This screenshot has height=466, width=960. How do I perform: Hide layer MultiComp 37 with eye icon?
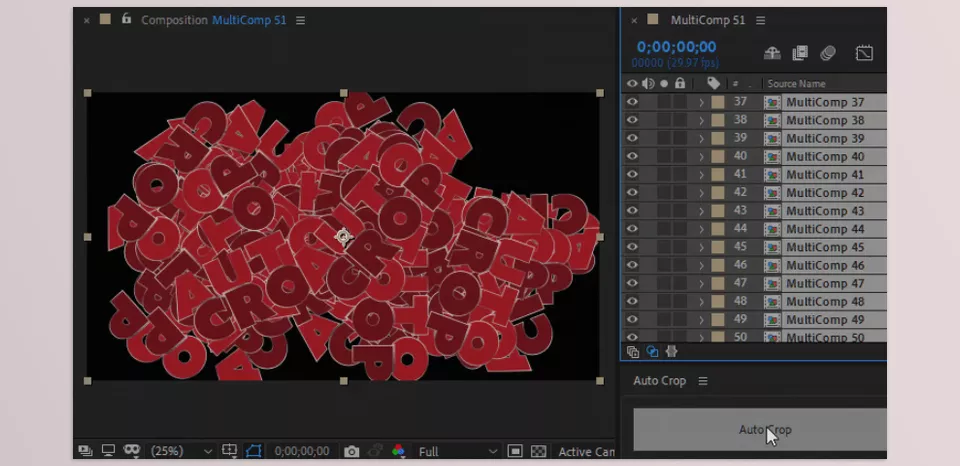tap(632, 102)
